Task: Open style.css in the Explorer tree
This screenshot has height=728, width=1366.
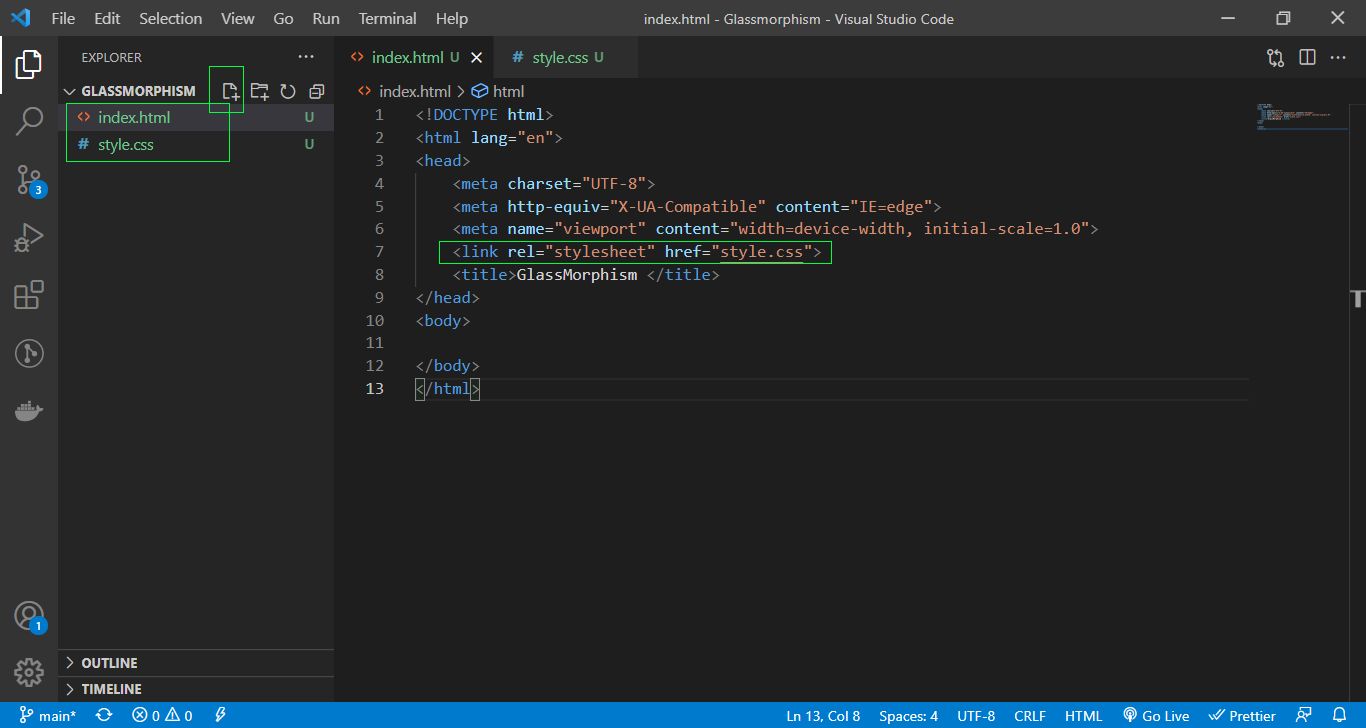Action: click(x=196, y=145)
